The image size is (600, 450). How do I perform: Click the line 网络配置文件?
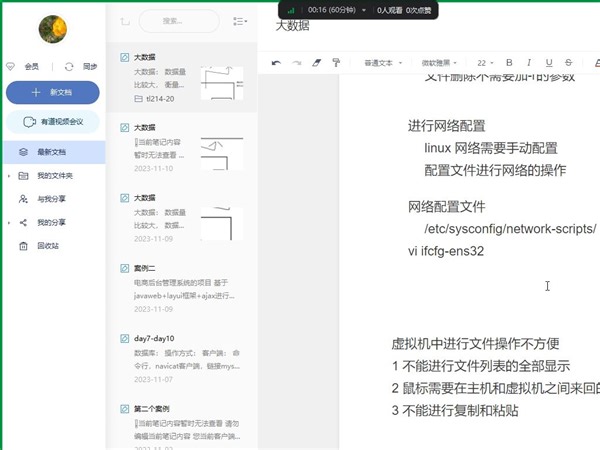[x=447, y=207]
